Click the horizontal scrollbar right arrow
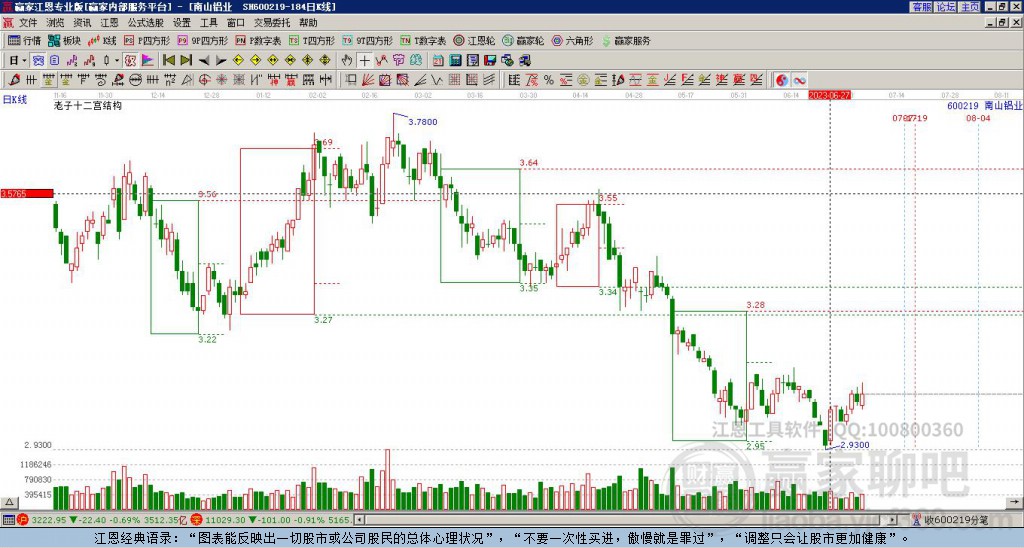Screen dimensions: 1024x548 (x=893, y=520)
